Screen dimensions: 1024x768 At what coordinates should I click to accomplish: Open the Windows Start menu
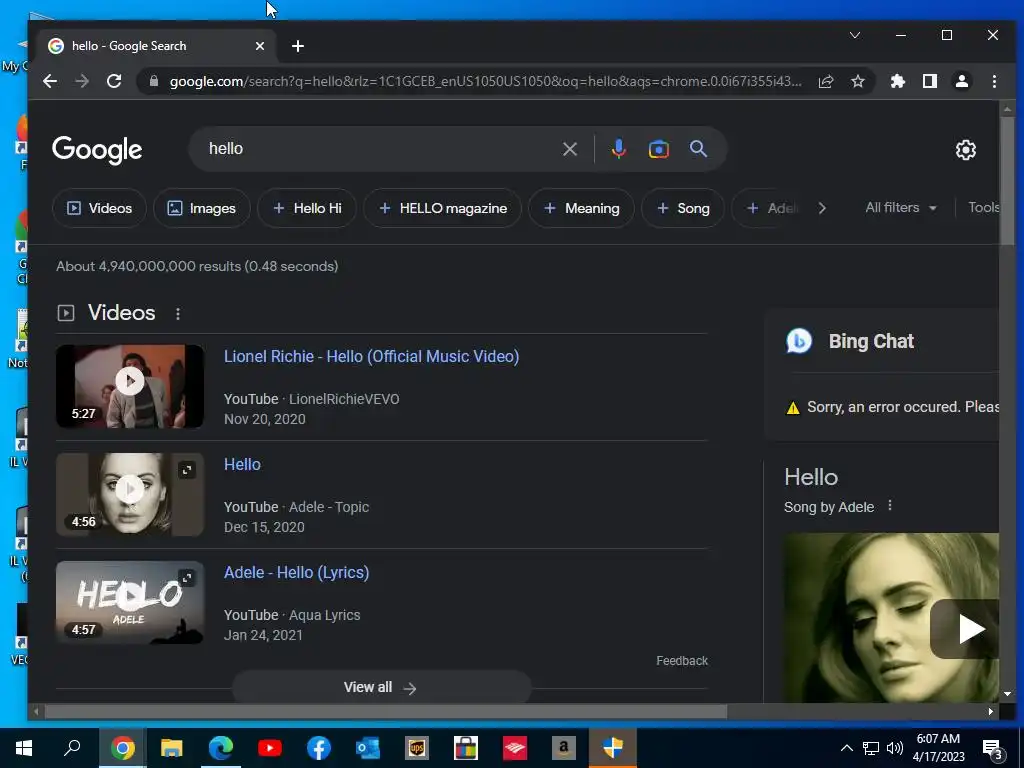24,748
